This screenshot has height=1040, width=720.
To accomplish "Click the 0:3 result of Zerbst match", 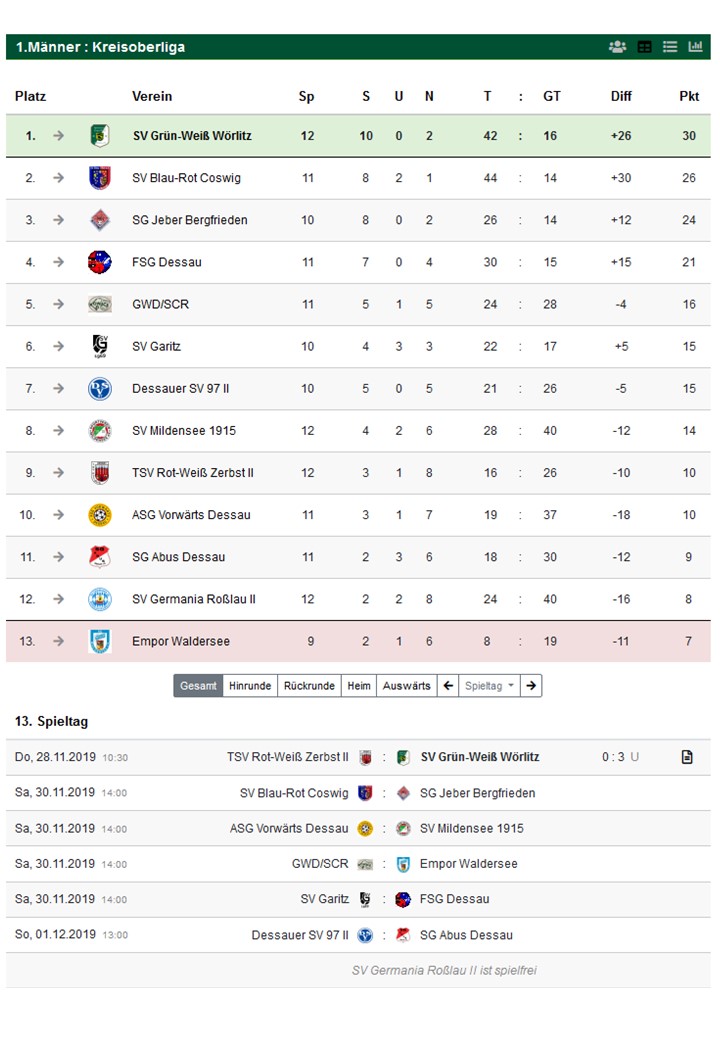I will point(613,757).
